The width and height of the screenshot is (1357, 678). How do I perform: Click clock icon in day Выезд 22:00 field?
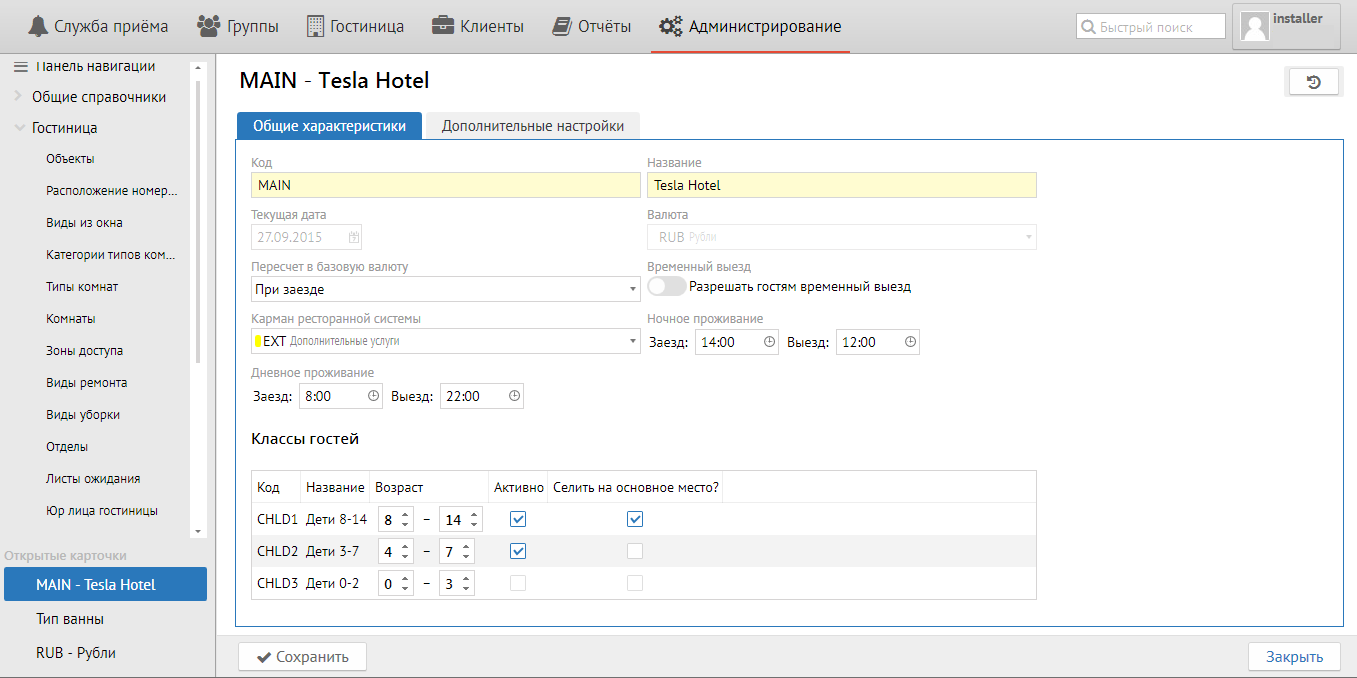513,396
